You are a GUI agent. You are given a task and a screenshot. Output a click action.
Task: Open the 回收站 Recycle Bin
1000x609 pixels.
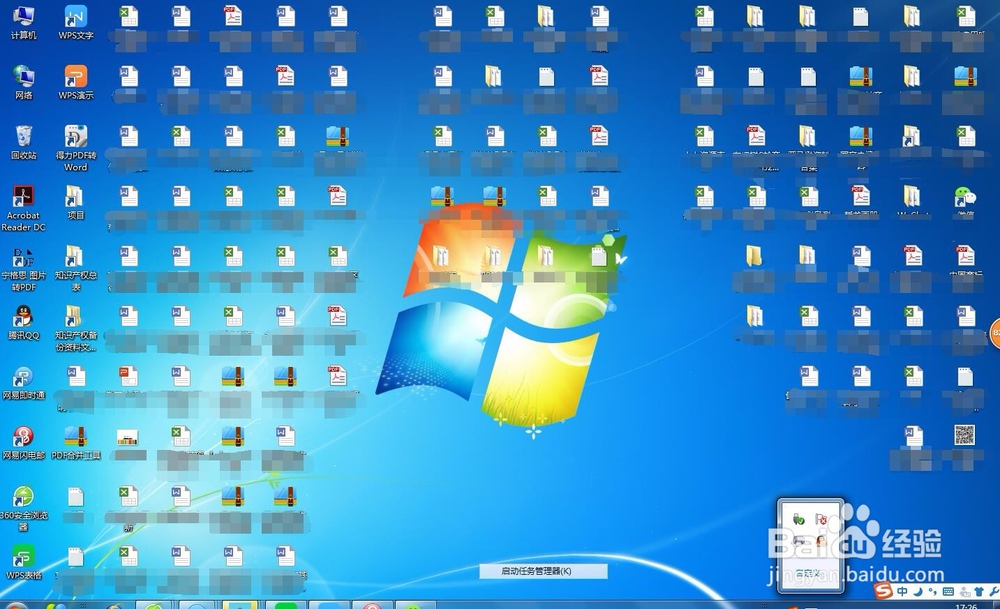tap(22, 136)
